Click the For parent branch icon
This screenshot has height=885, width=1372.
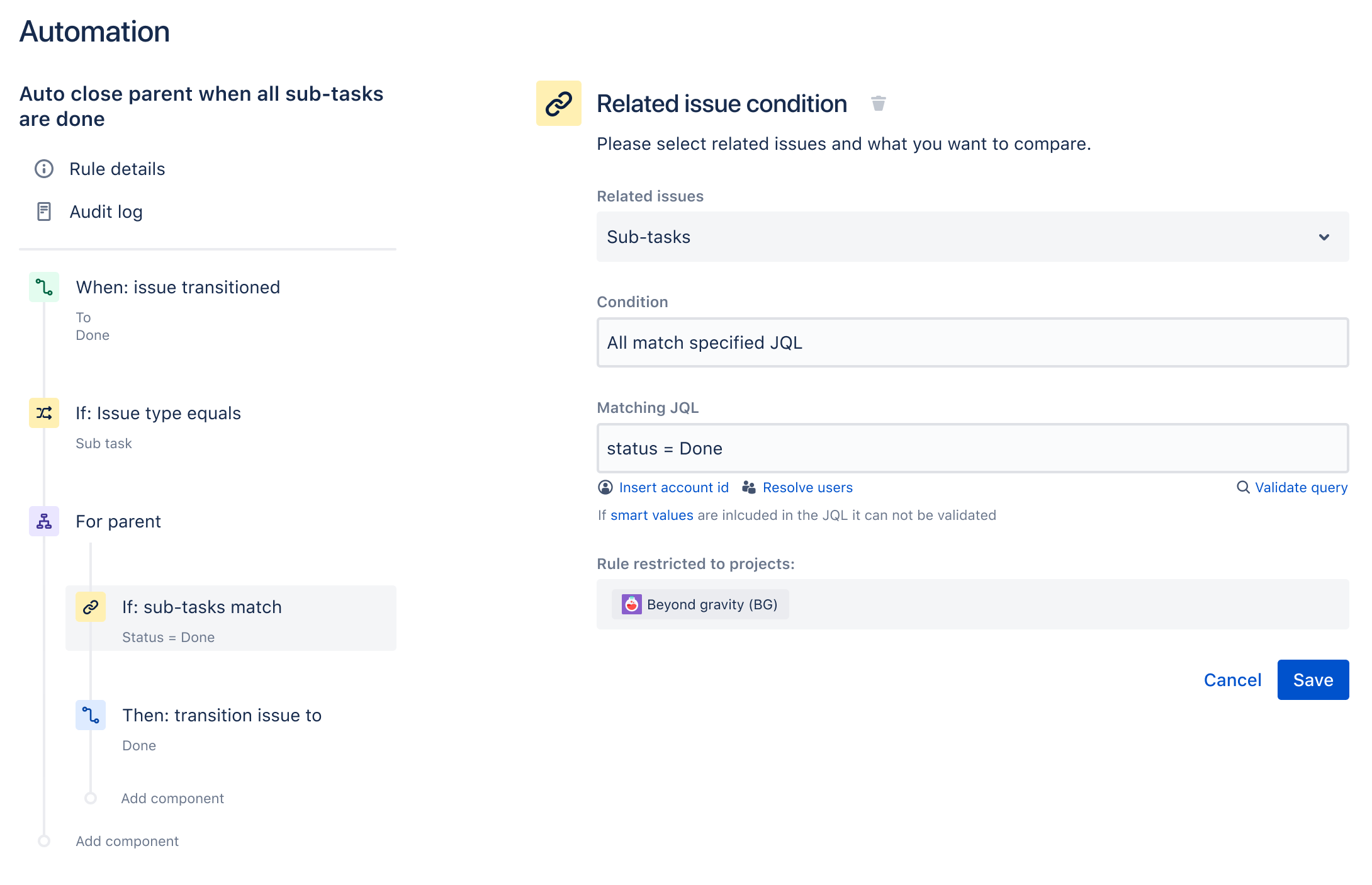click(x=43, y=521)
